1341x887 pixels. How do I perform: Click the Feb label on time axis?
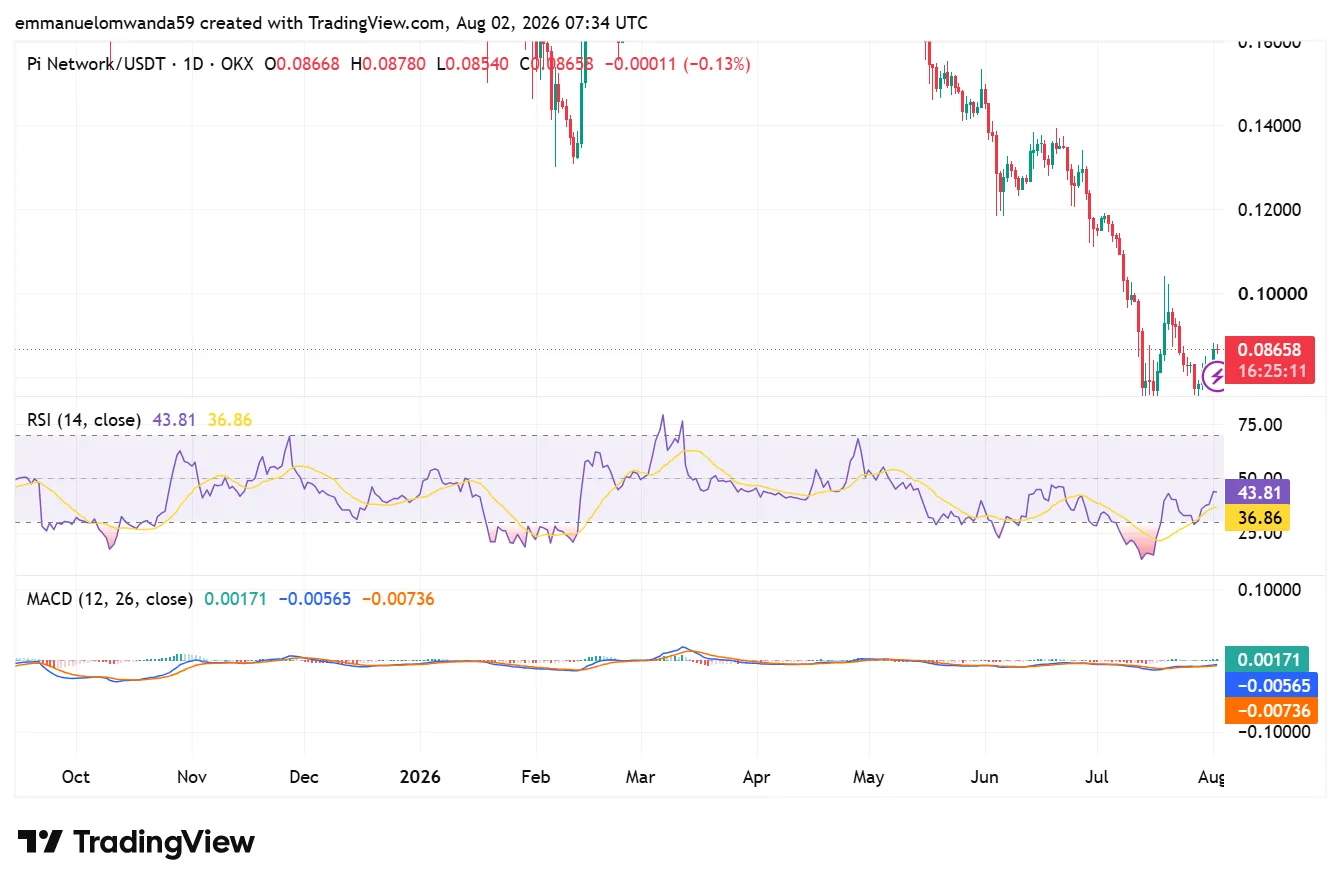(536, 777)
